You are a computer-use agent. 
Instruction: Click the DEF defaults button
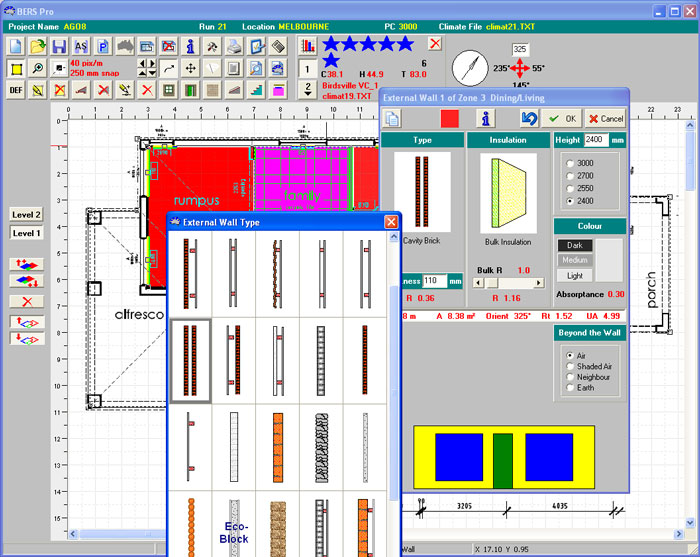tap(16, 90)
